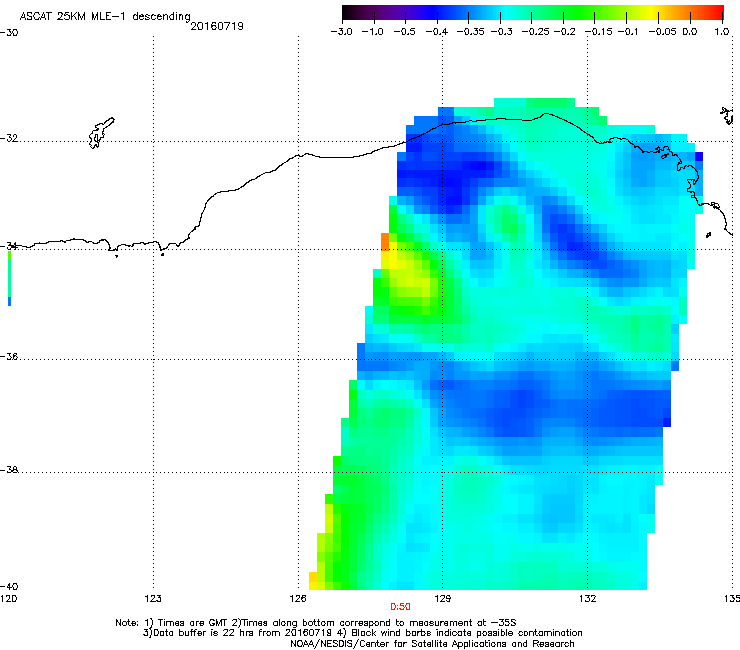The height and width of the screenshot is (650, 740).
Task: Click colorbar label -0.25
Action: pos(535,32)
